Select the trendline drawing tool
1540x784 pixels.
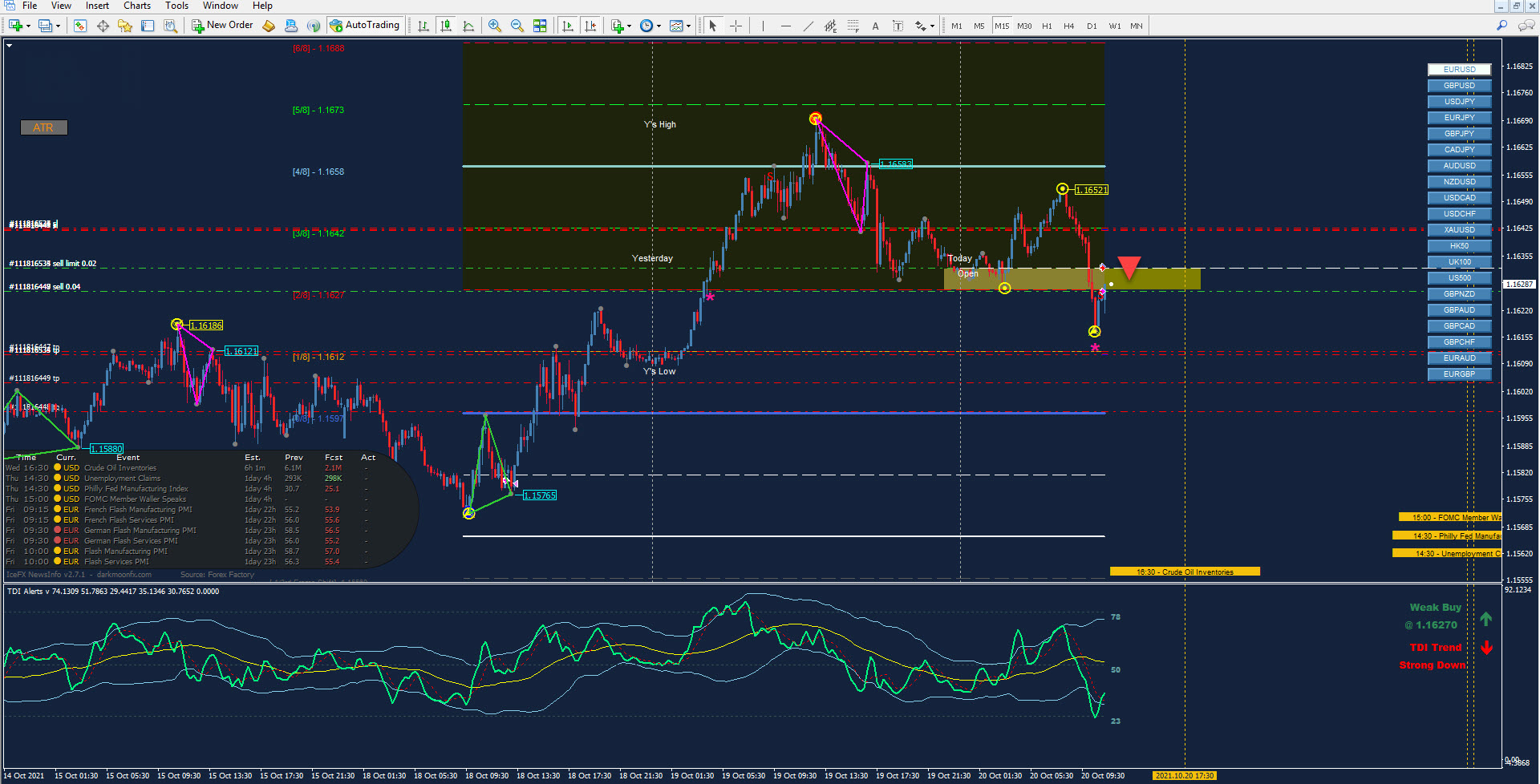coord(808,26)
